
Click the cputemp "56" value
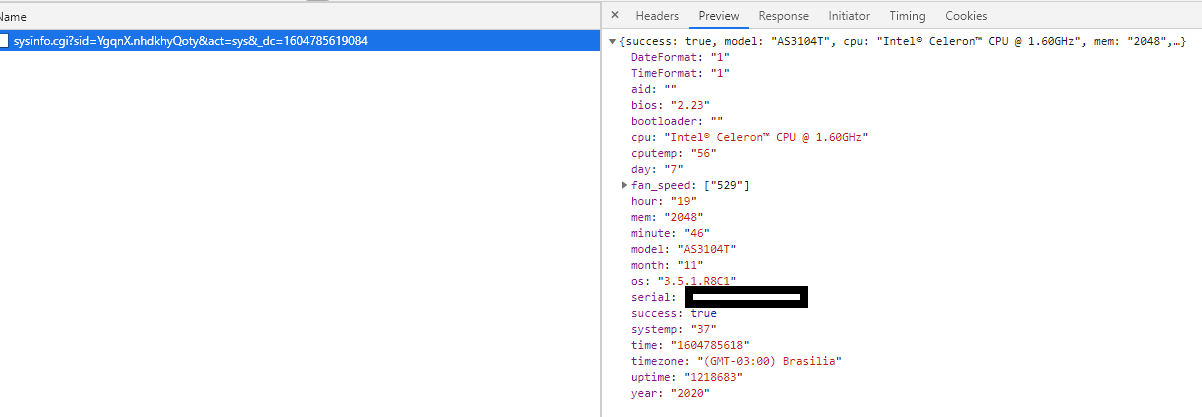(700, 153)
